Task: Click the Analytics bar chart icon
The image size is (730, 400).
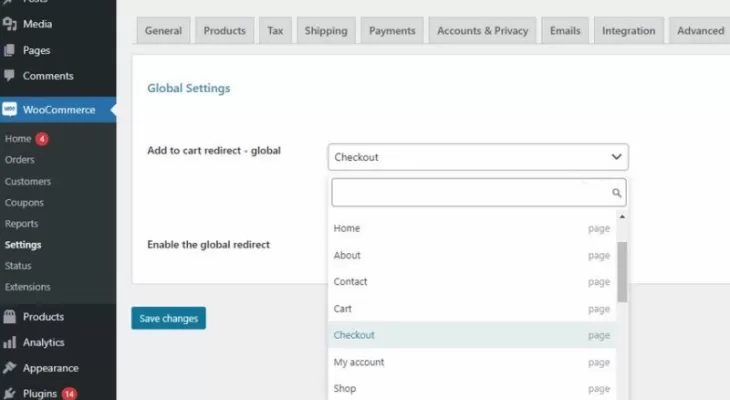Action: [9, 343]
